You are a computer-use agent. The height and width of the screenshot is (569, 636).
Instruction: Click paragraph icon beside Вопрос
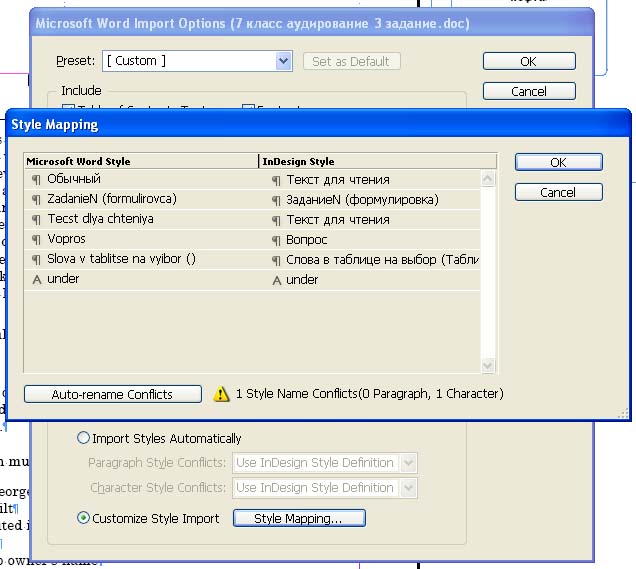point(276,241)
